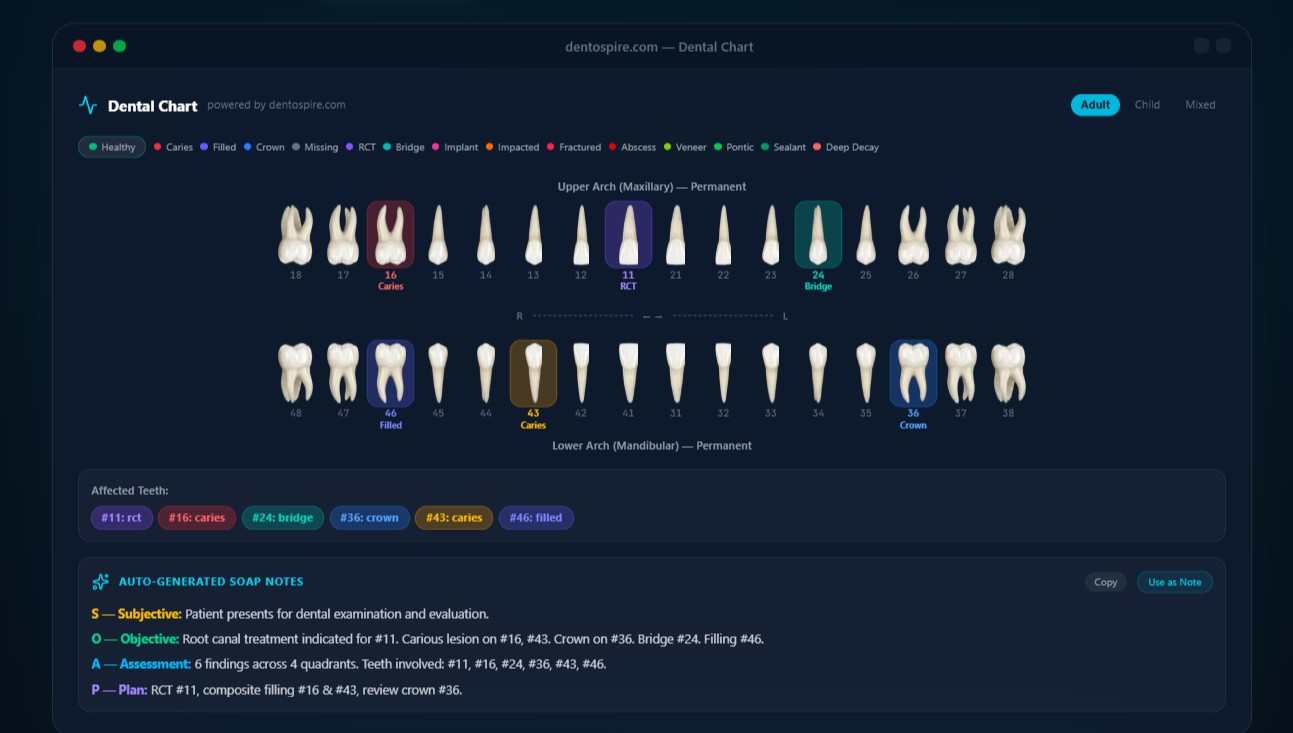Choose the Caries condition in legend

pos(173,147)
